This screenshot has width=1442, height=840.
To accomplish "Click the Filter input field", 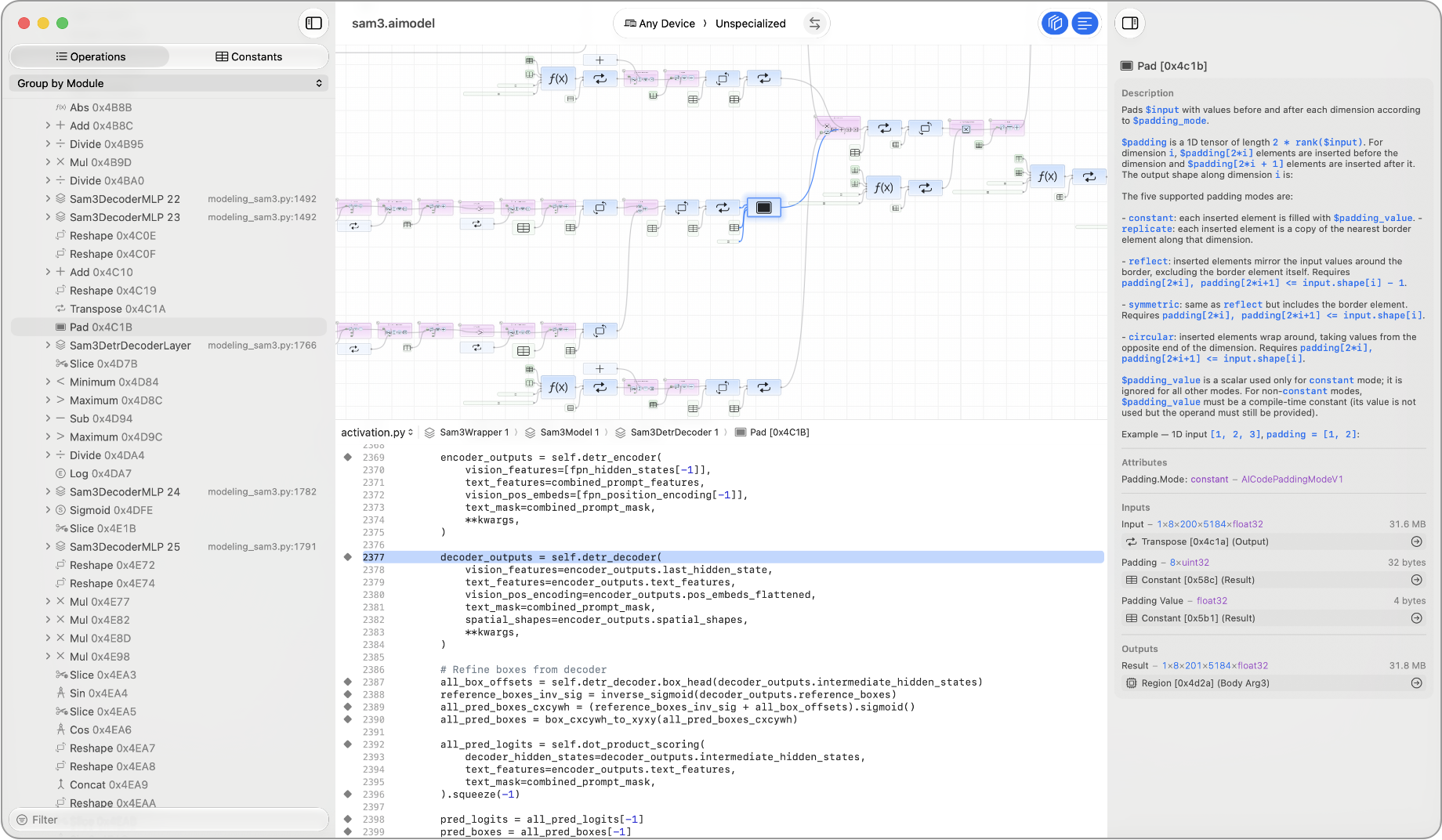I will tap(168, 820).
